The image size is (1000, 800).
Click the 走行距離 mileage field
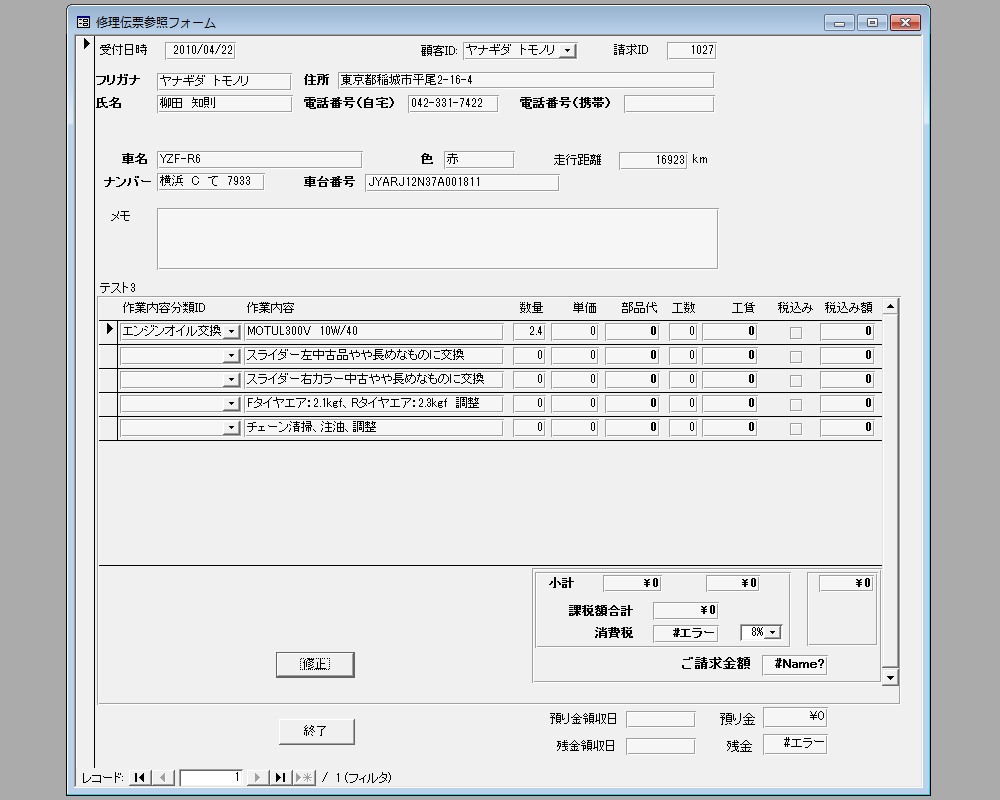[652, 160]
